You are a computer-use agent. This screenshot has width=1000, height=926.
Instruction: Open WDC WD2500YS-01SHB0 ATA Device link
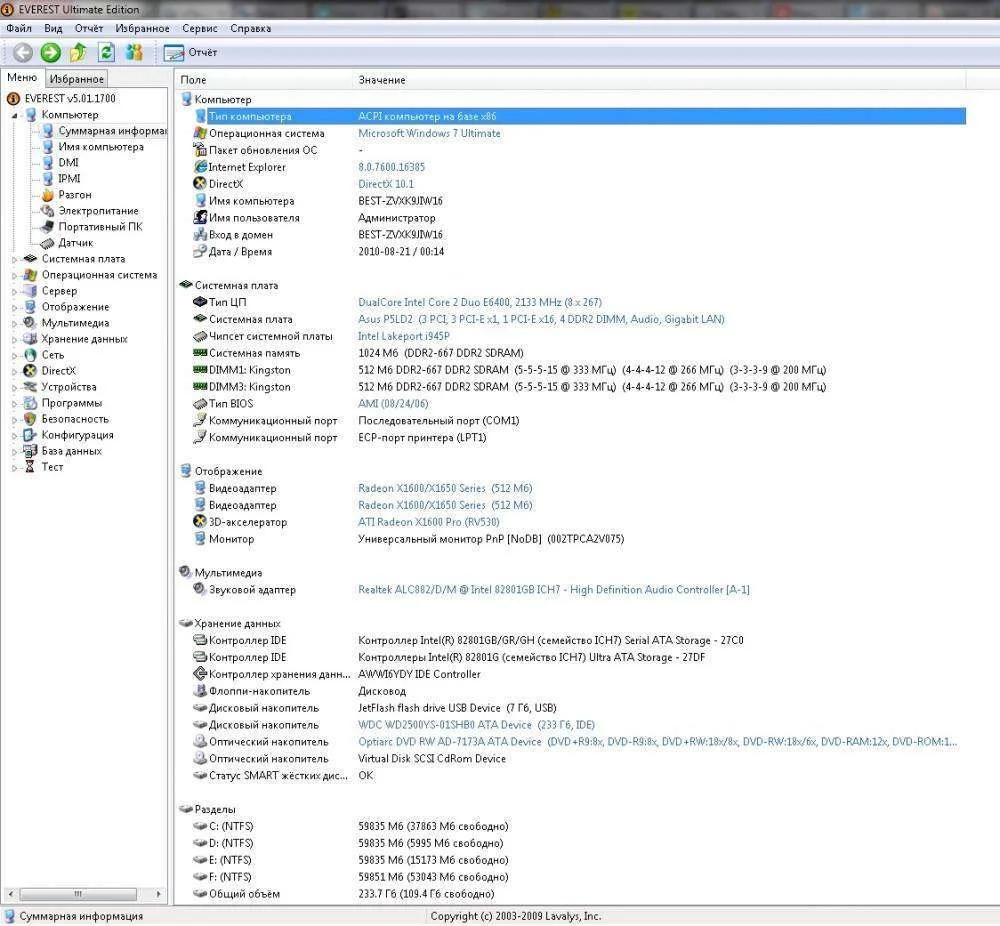pyautogui.click(x=476, y=725)
